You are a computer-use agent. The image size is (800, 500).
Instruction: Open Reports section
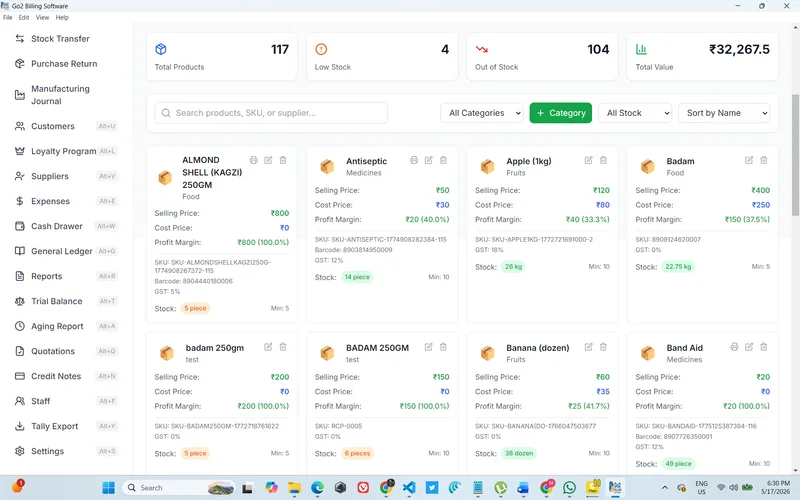(x=66, y=276)
